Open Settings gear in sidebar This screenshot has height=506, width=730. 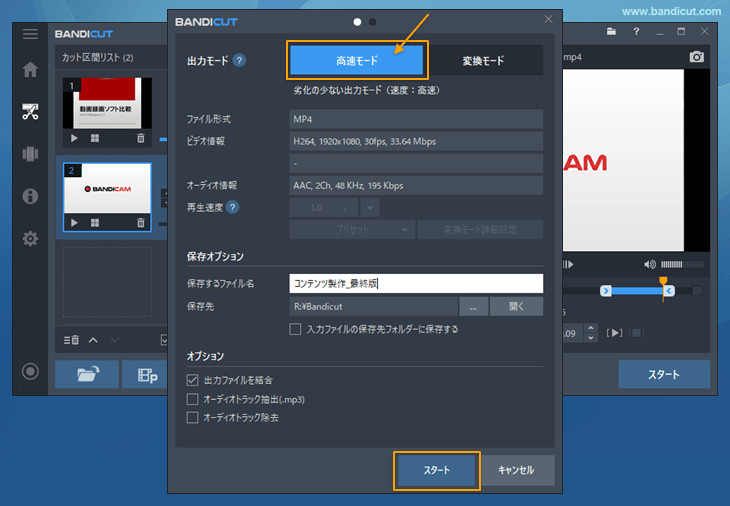[x=30, y=239]
